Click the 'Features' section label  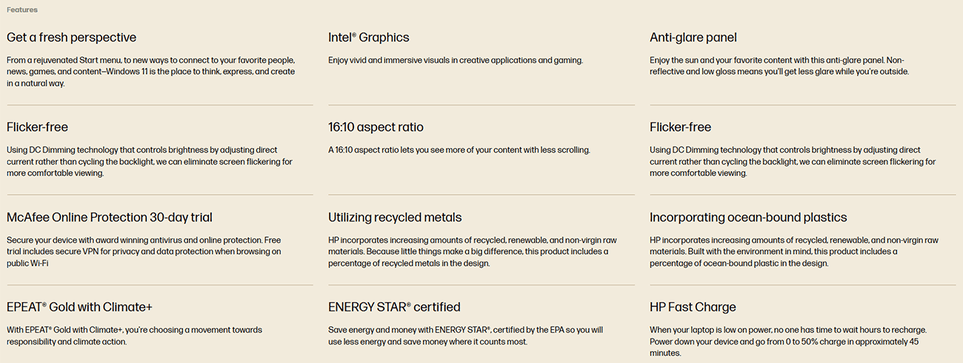click(22, 10)
